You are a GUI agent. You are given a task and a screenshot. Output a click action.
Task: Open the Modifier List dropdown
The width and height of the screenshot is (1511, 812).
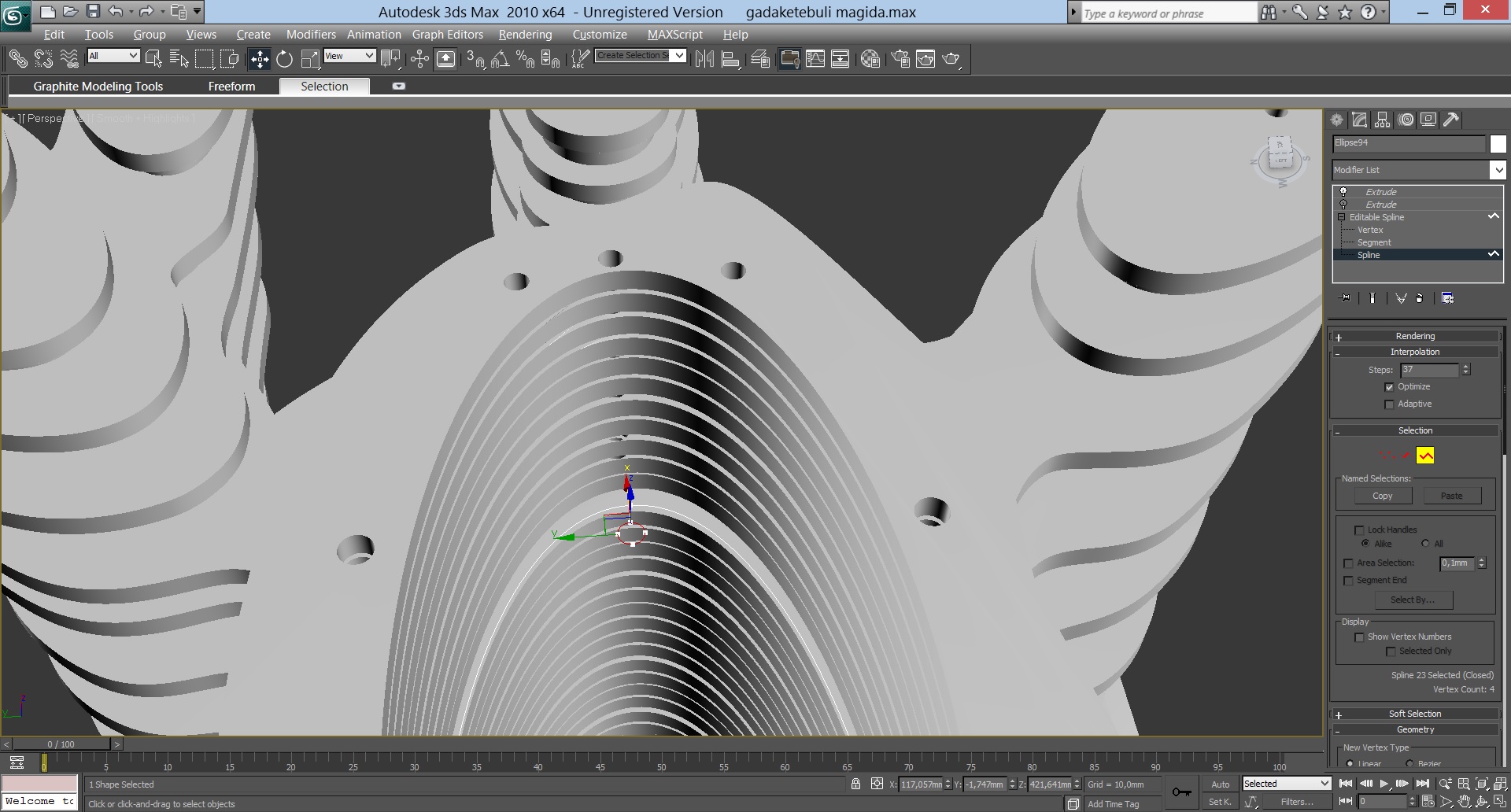pos(1497,170)
